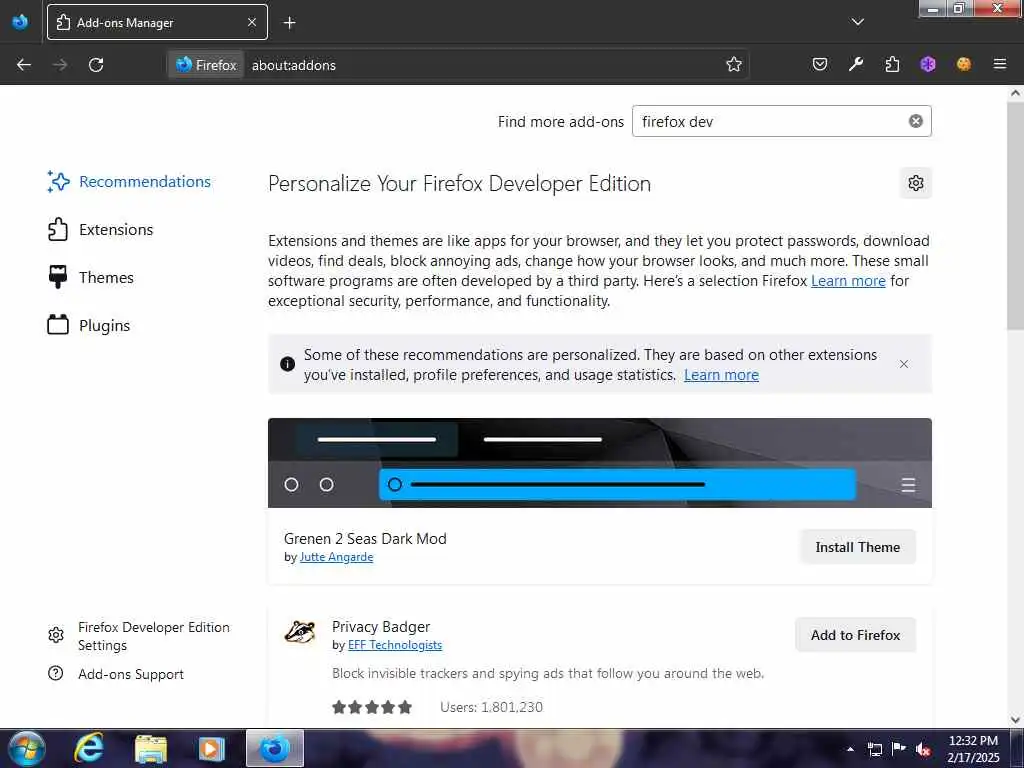1024x768 pixels.
Task: Open the Action Center flag icon
Action: (x=899, y=748)
